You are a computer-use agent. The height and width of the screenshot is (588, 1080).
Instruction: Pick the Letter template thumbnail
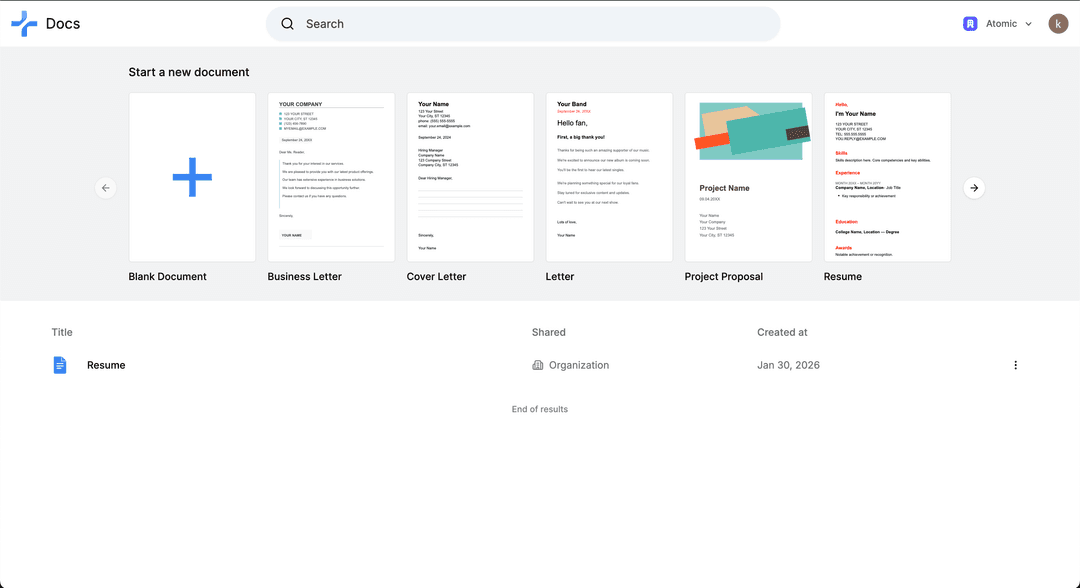(609, 177)
